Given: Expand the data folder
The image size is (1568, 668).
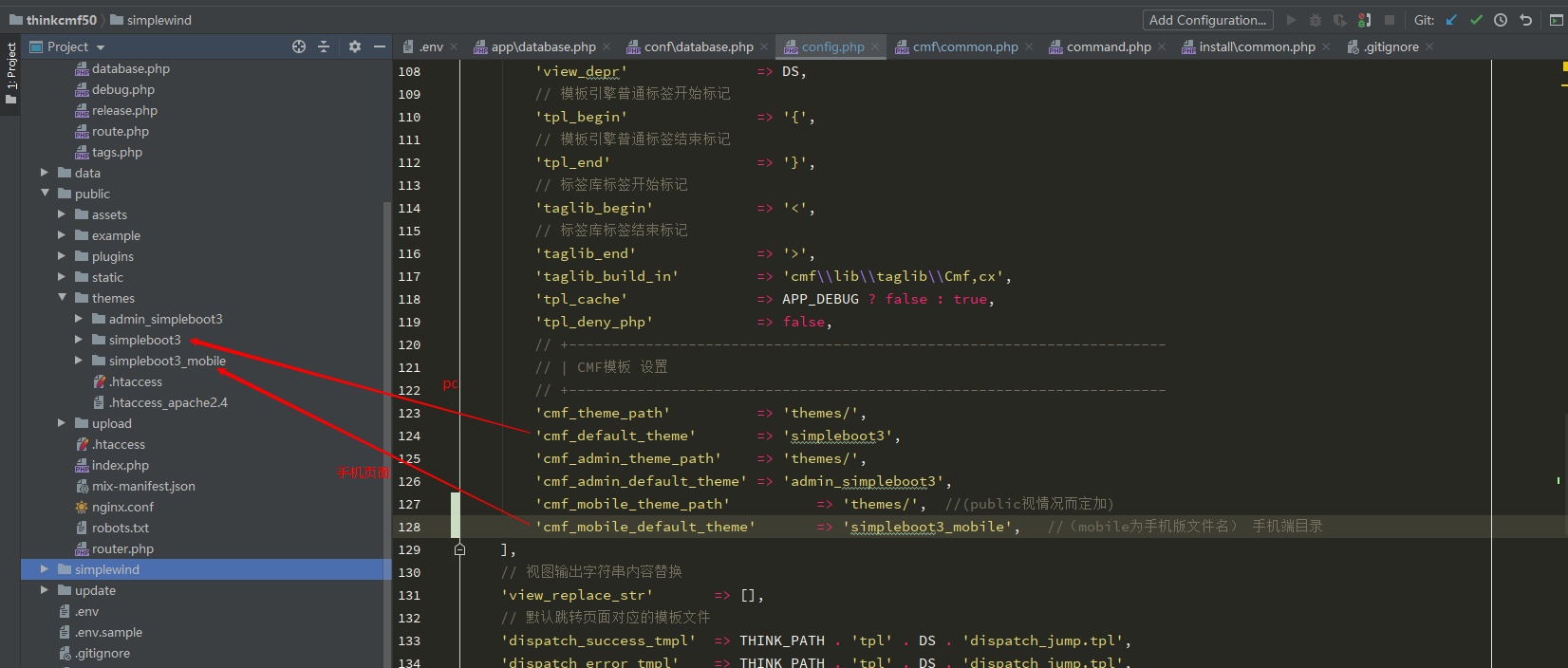Looking at the screenshot, I should tap(45, 173).
